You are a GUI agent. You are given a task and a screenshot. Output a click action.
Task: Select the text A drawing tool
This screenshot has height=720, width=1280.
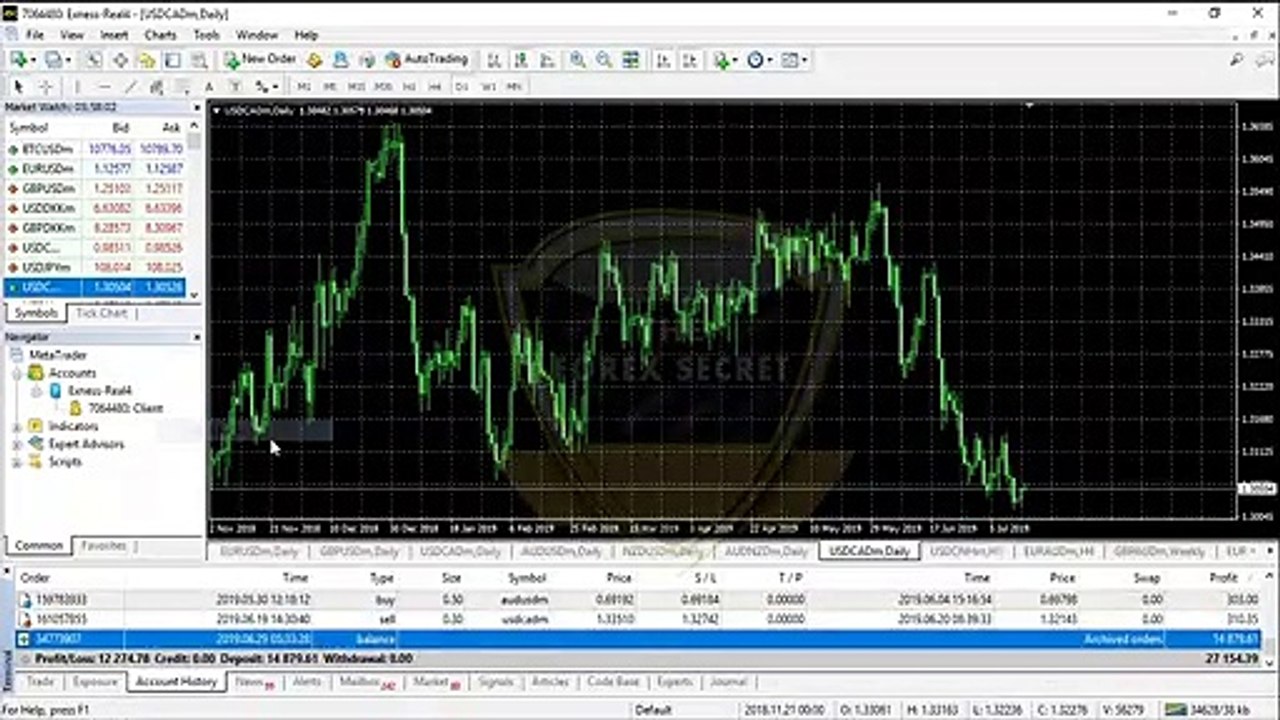209,87
